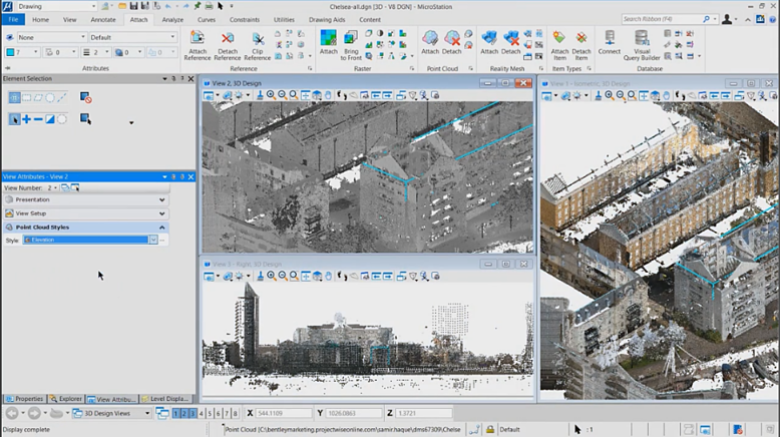The image size is (781, 439).
Task: Switch to the Home ribbon tab
Action: (x=40, y=19)
